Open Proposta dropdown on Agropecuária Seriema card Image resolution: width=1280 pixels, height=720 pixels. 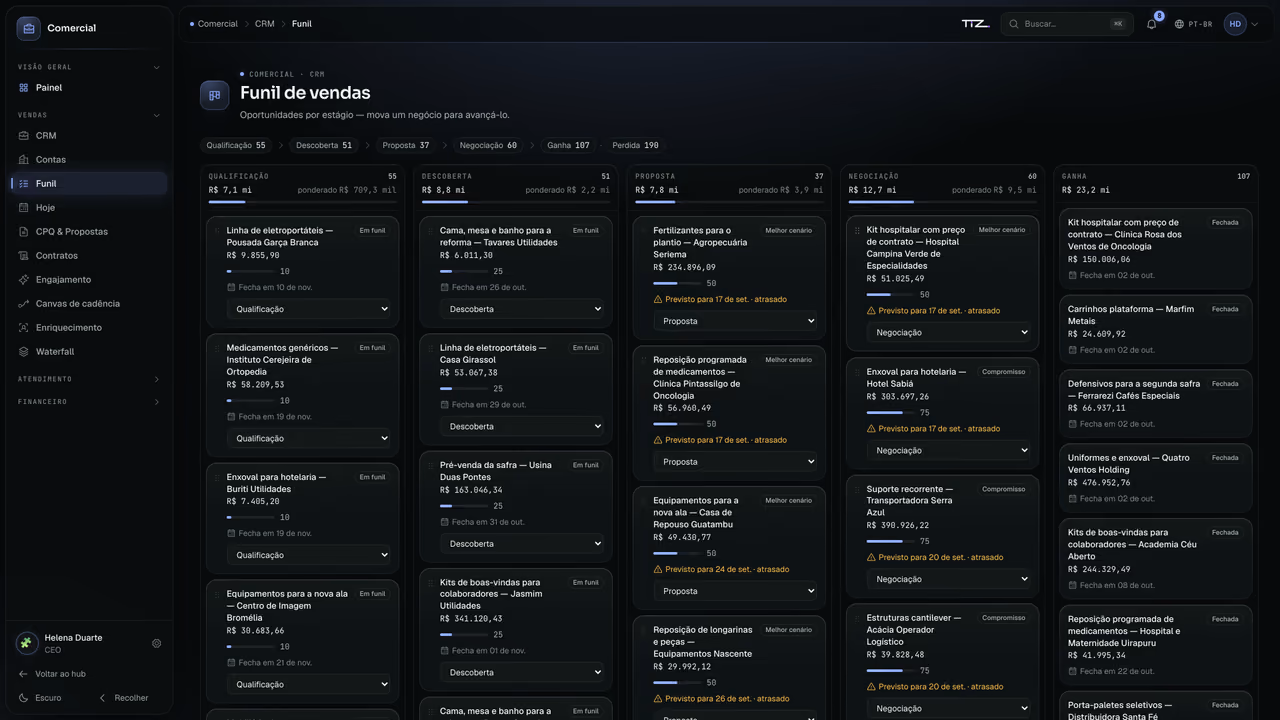[x=735, y=321]
